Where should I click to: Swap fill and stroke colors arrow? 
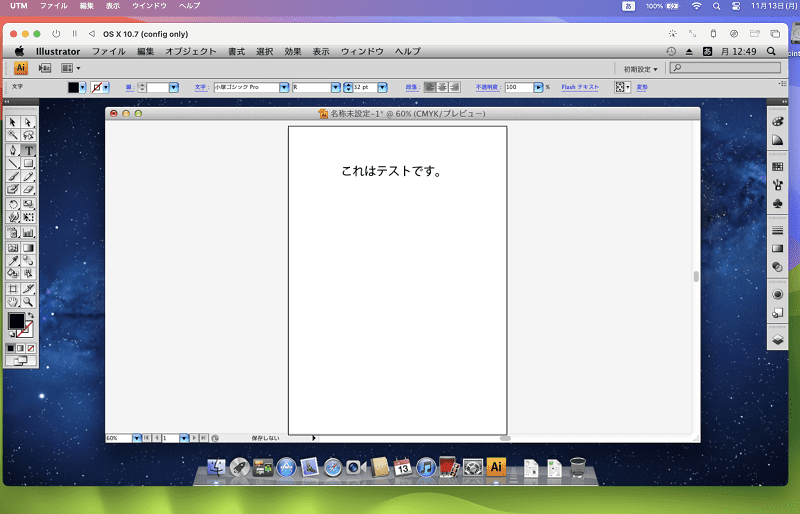coord(31,315)
